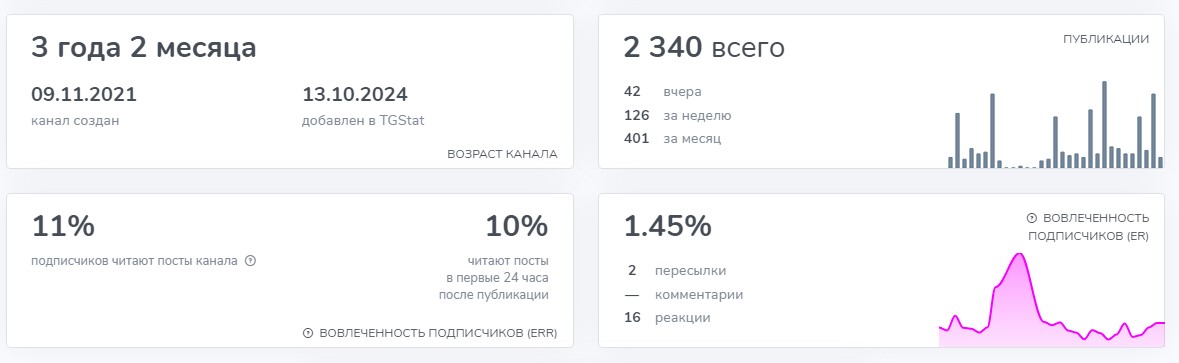This screenshot has width=1179, height=363.
Task: Click the 1.45% engagement rate value
Action: click(x=668, y=225)
